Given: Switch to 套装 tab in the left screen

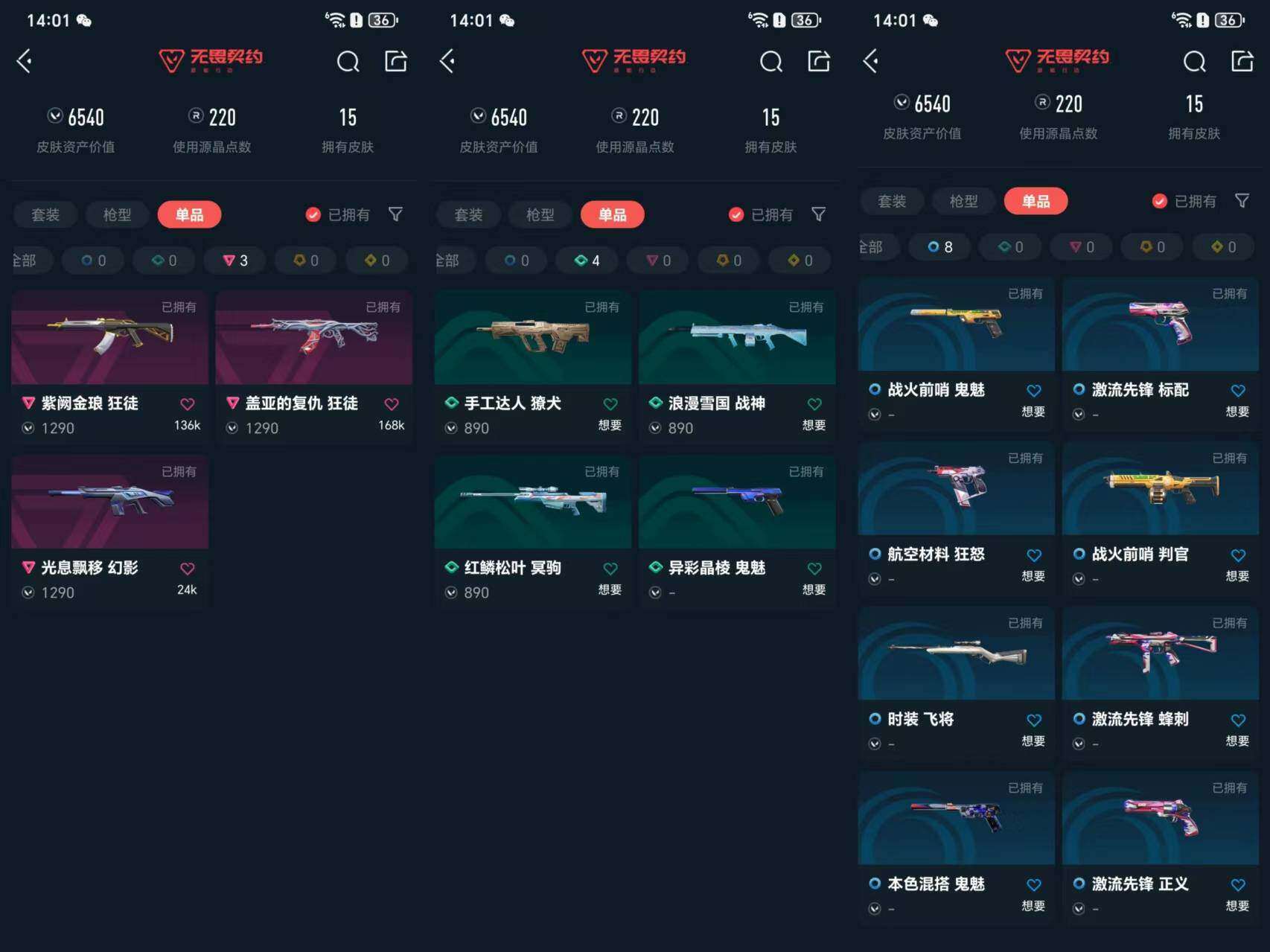Looking at the screenshot, I should pos(45,214).
